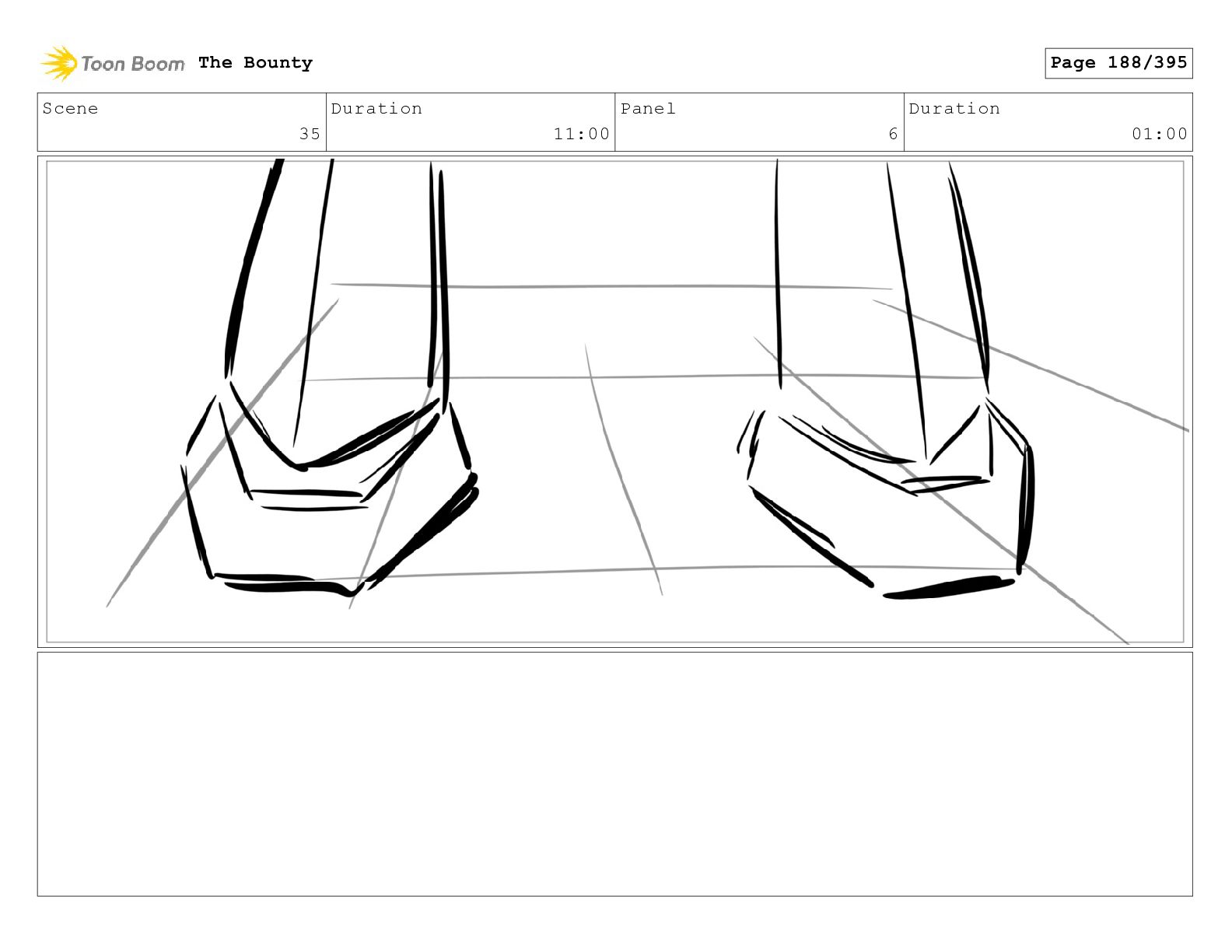Click the 'Scene' header label

point(71,109)
